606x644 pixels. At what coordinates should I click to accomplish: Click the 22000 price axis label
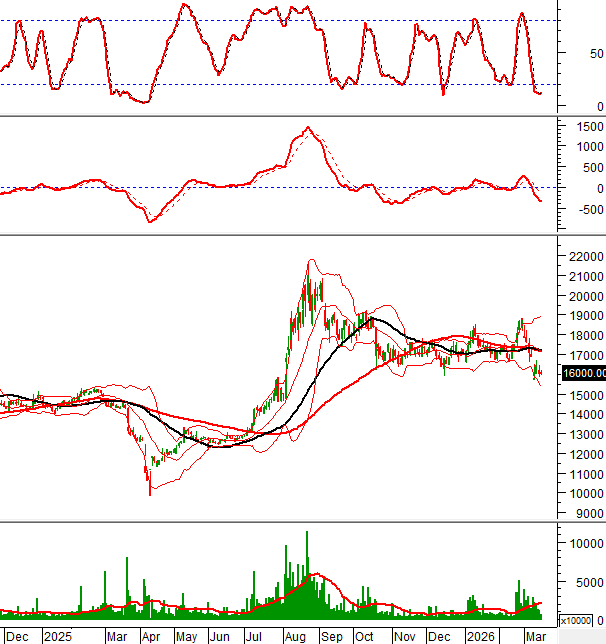(x=581, y=257)
